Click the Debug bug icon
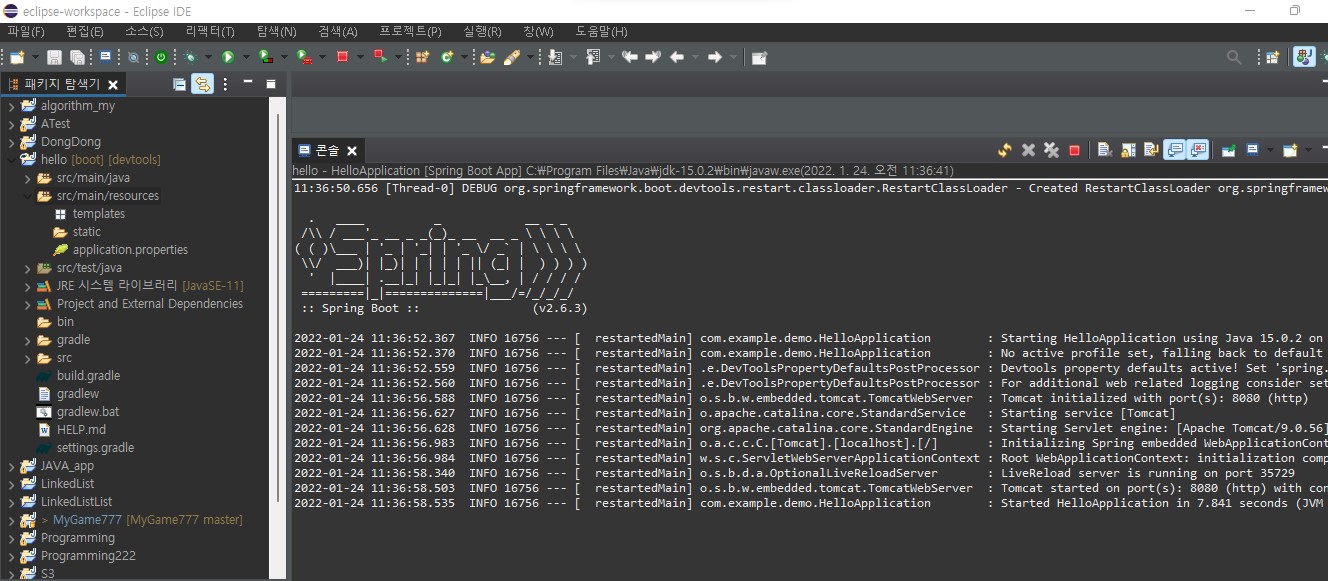Image resolution: width=1328 pixels, height=581 pixels. click(x=190, y=57)
